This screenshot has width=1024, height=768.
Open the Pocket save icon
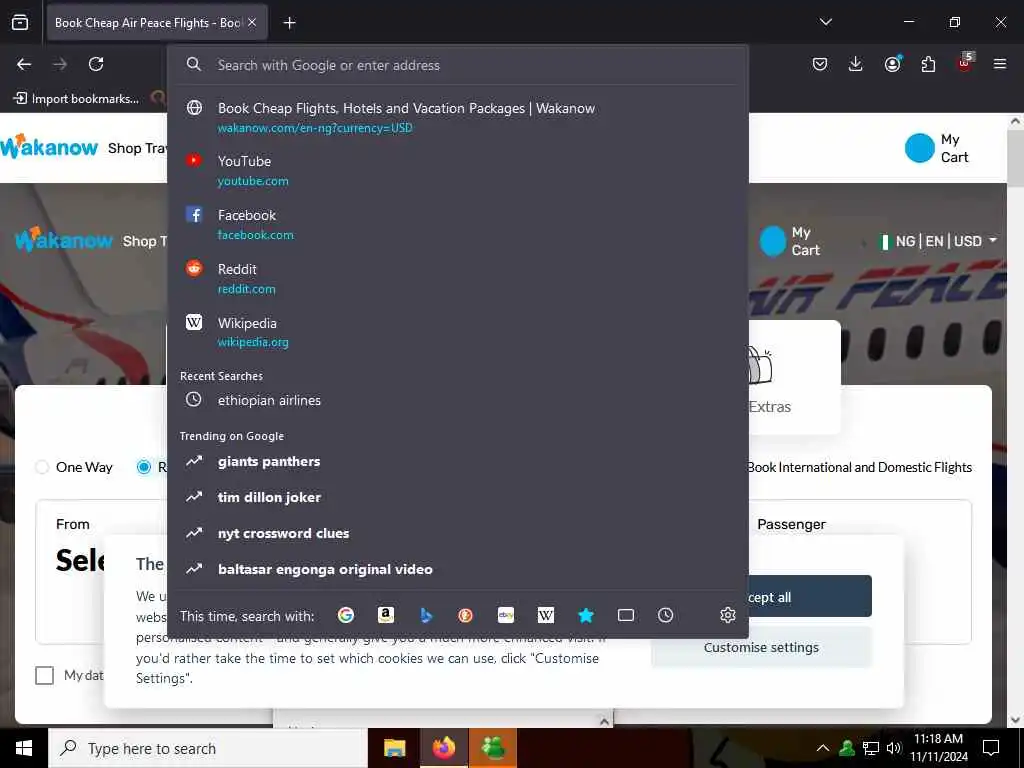(x=820, y=64)
